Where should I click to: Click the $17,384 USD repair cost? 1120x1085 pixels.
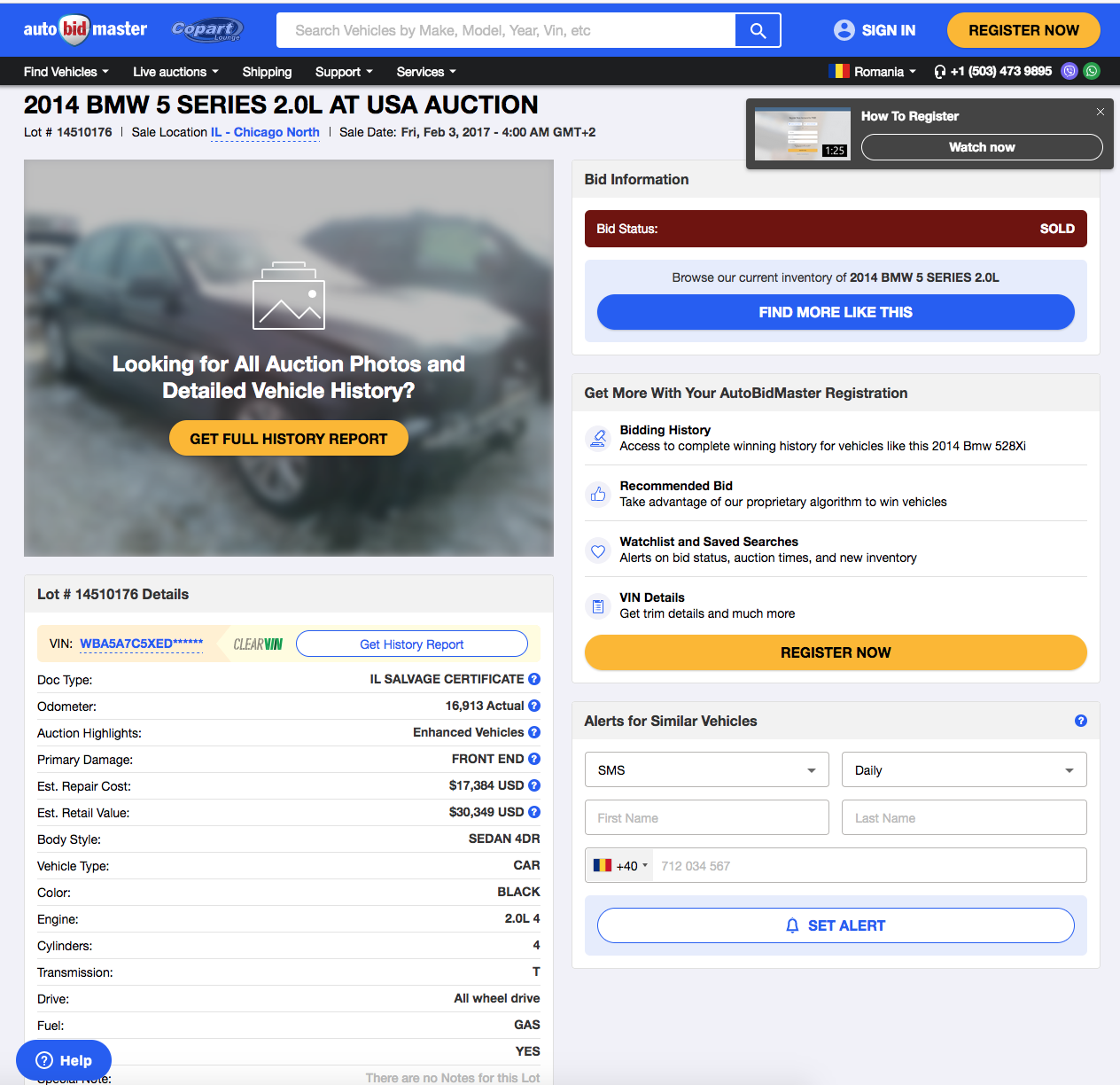coord(486,785)
